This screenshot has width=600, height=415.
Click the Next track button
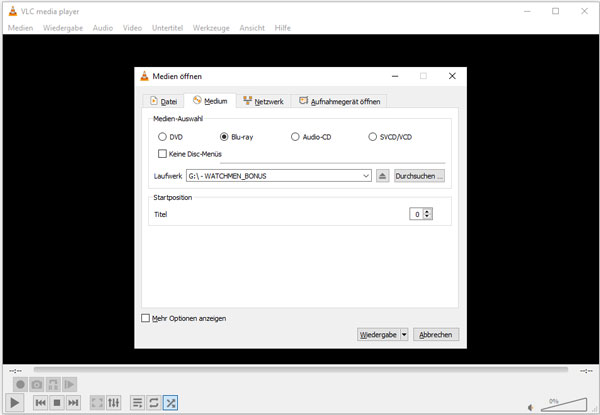pyautogui.click(x=73, y=403)
